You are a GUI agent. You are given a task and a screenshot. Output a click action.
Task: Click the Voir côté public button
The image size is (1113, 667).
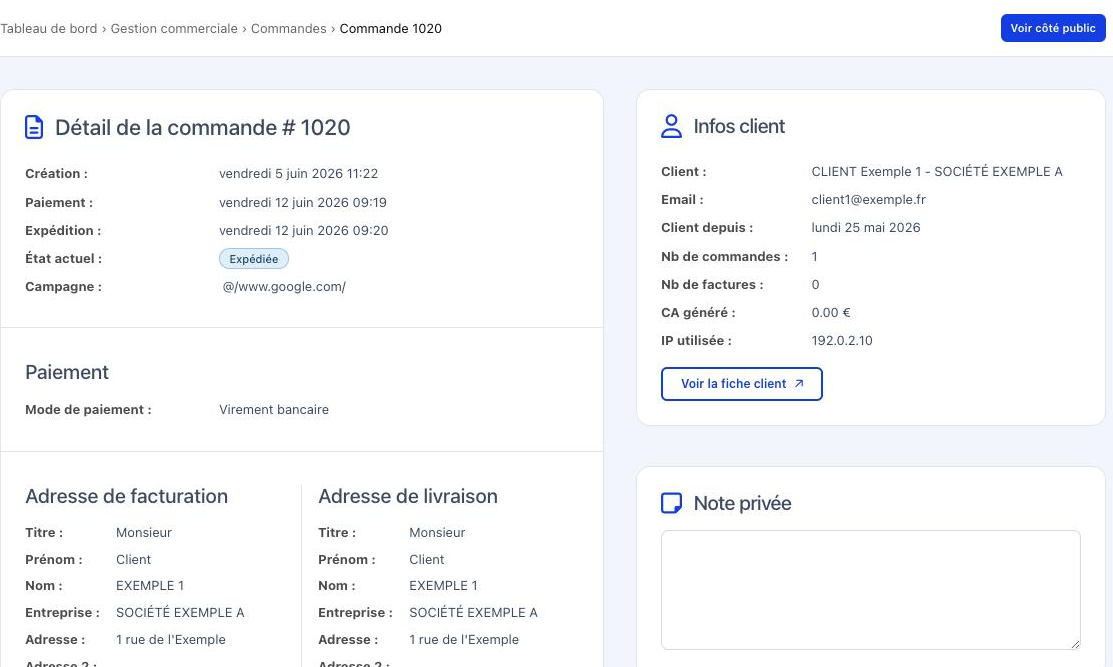coord(1053,28)
